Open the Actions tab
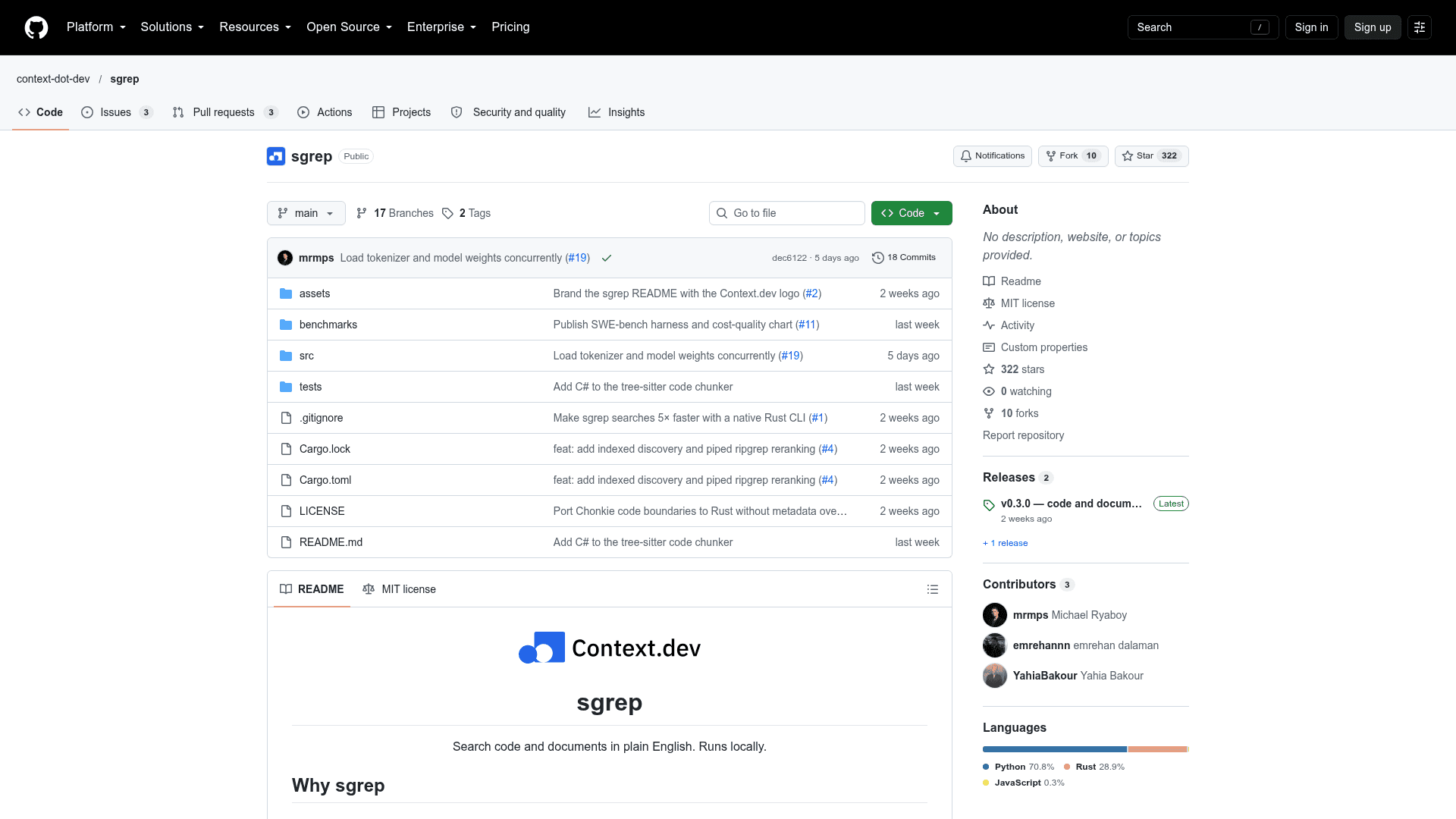The image size is (1456, 819). pyautogui.click(x=325, y=112)
